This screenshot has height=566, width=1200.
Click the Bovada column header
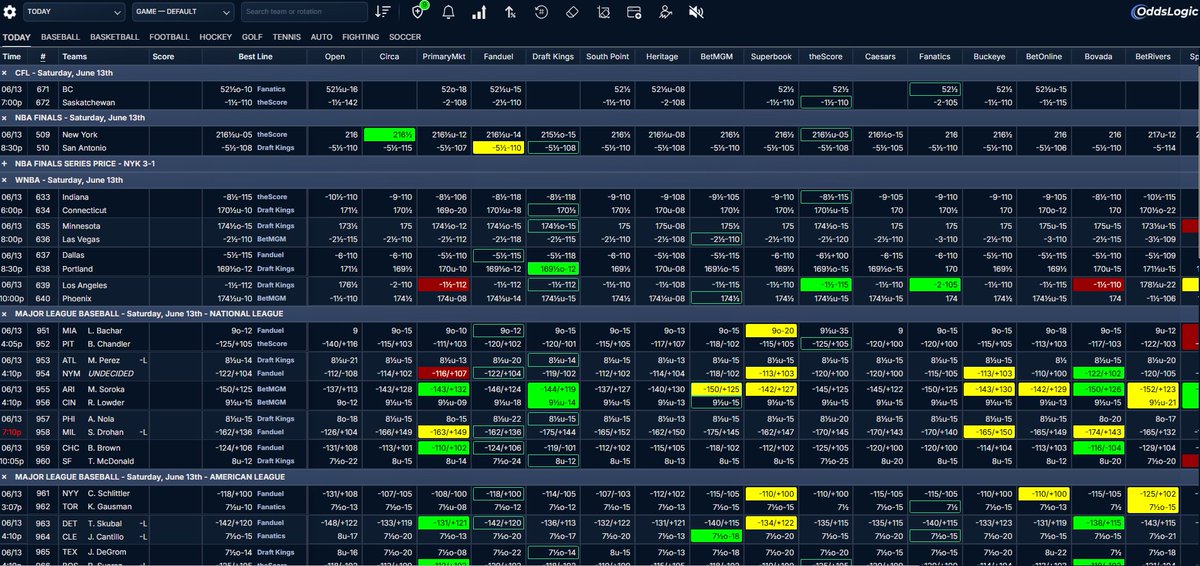[x=1098, y=57]
